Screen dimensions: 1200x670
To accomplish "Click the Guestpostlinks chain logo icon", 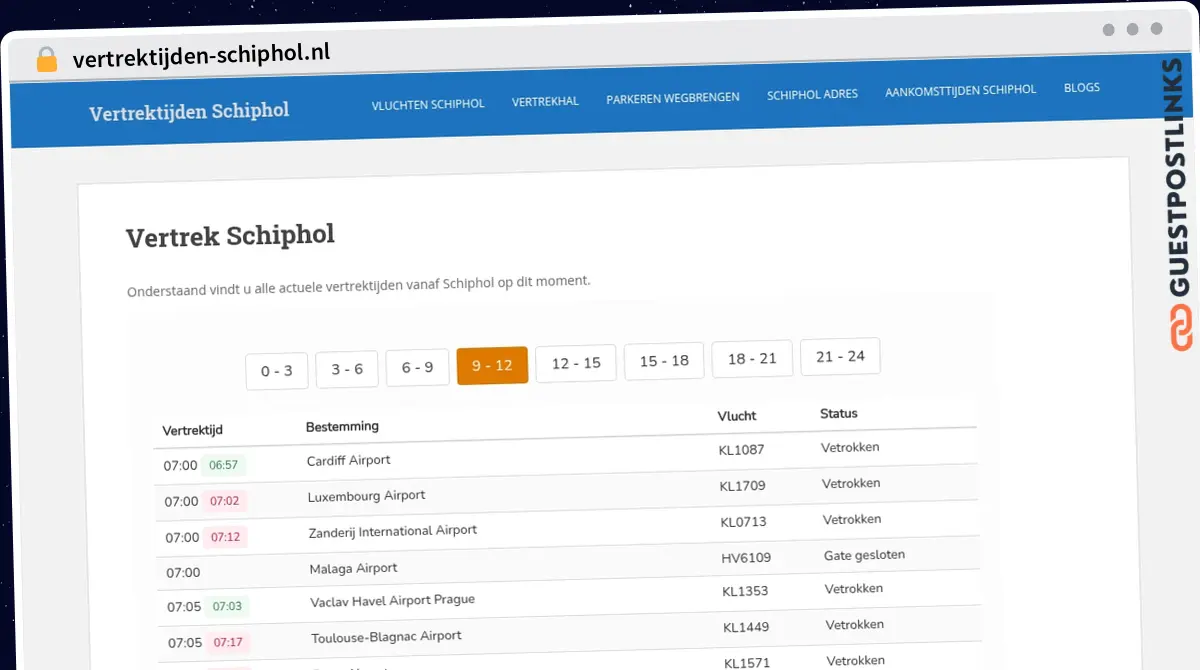I will tap(1181, 329).
